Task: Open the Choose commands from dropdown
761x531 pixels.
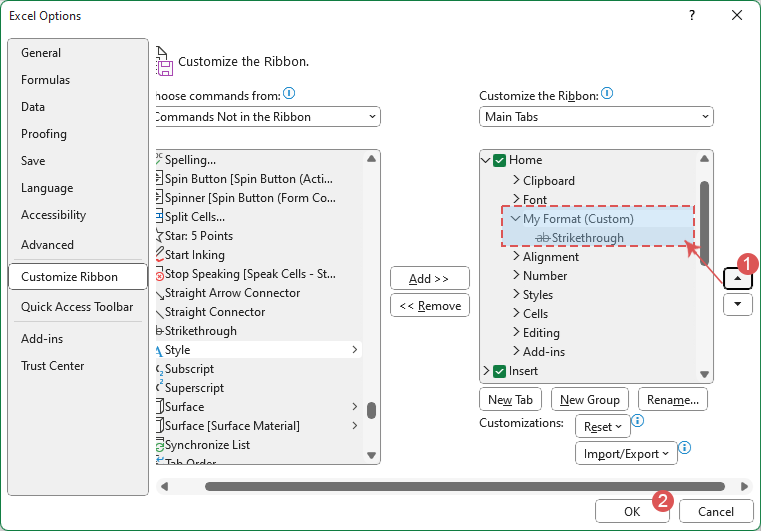Action: (x=265, y=117)
